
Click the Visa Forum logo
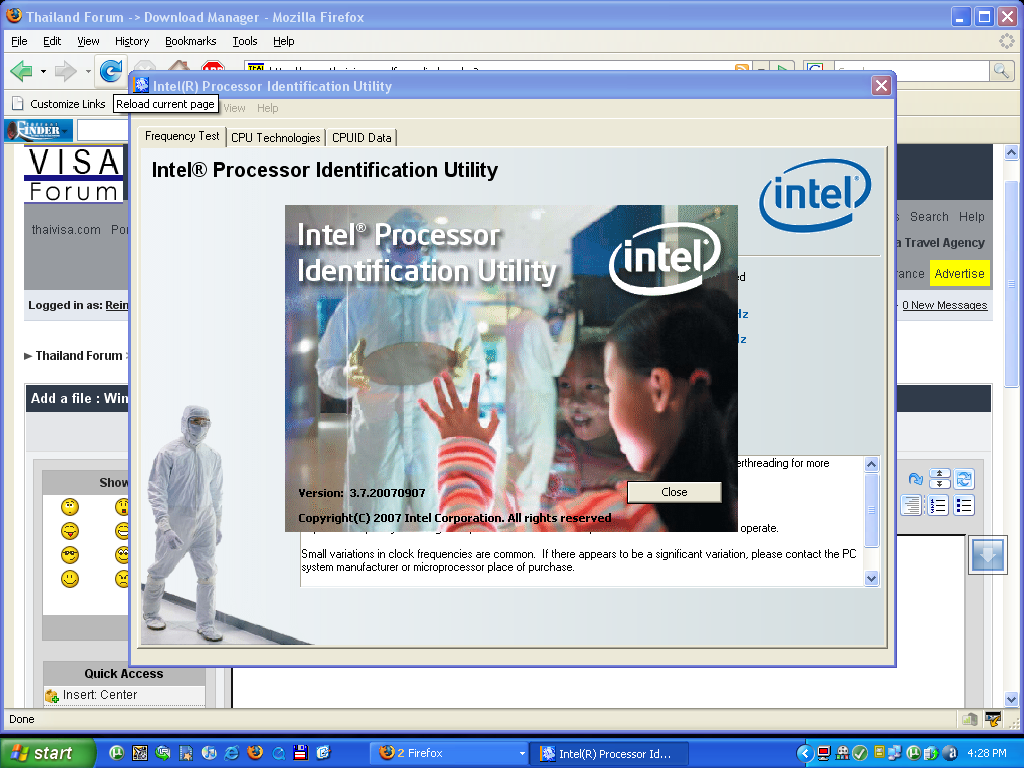coord(75,174)
